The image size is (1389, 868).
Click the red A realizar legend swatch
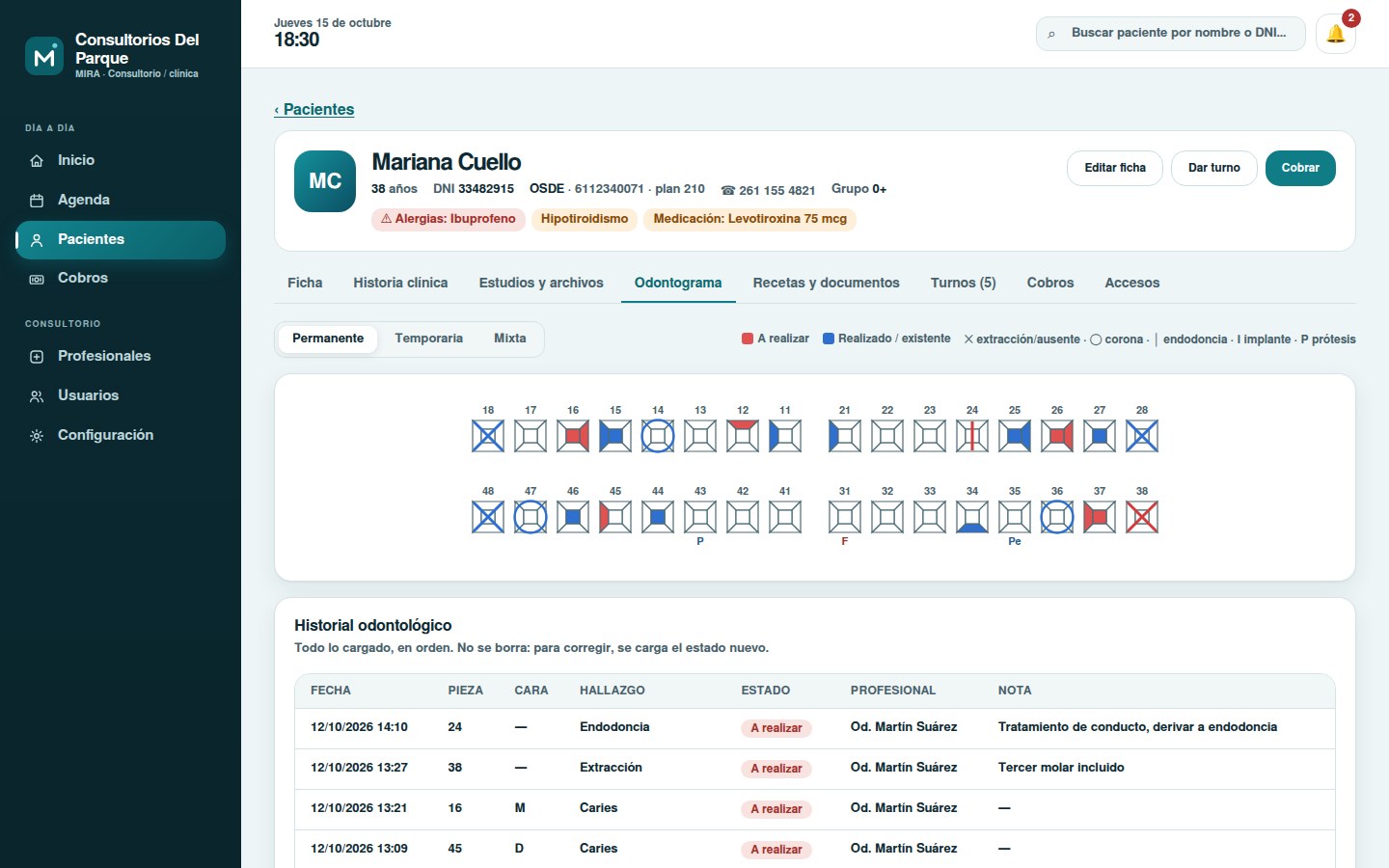[748, 339]
